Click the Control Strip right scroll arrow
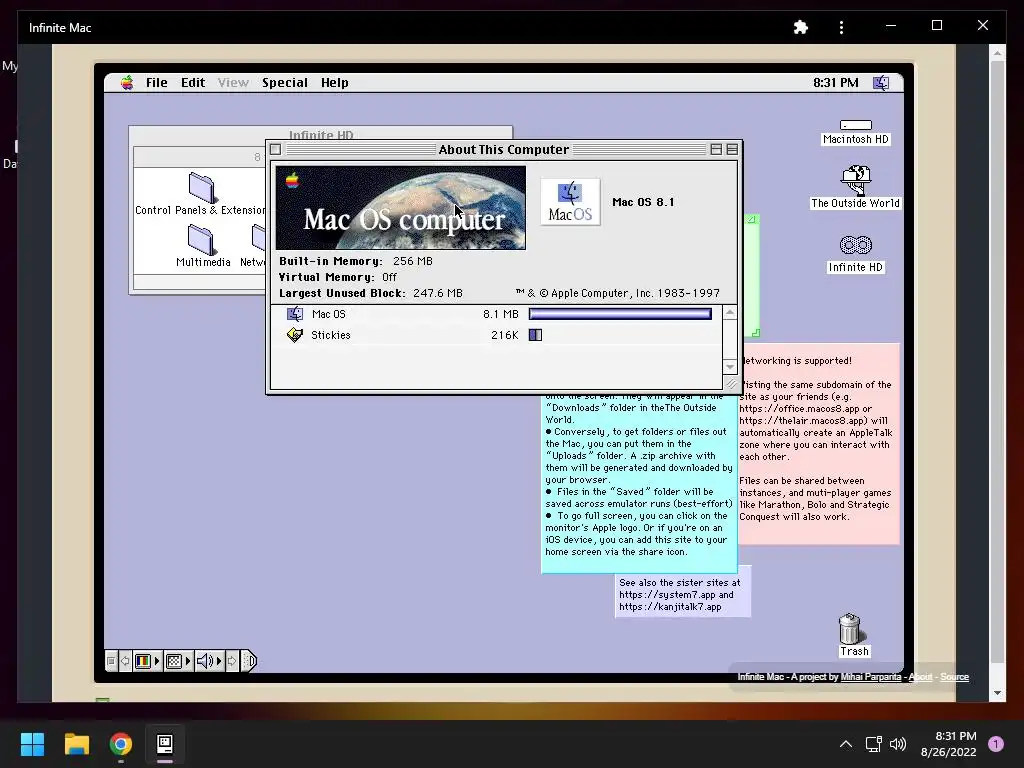1024x768 pixels. [232, 661]
